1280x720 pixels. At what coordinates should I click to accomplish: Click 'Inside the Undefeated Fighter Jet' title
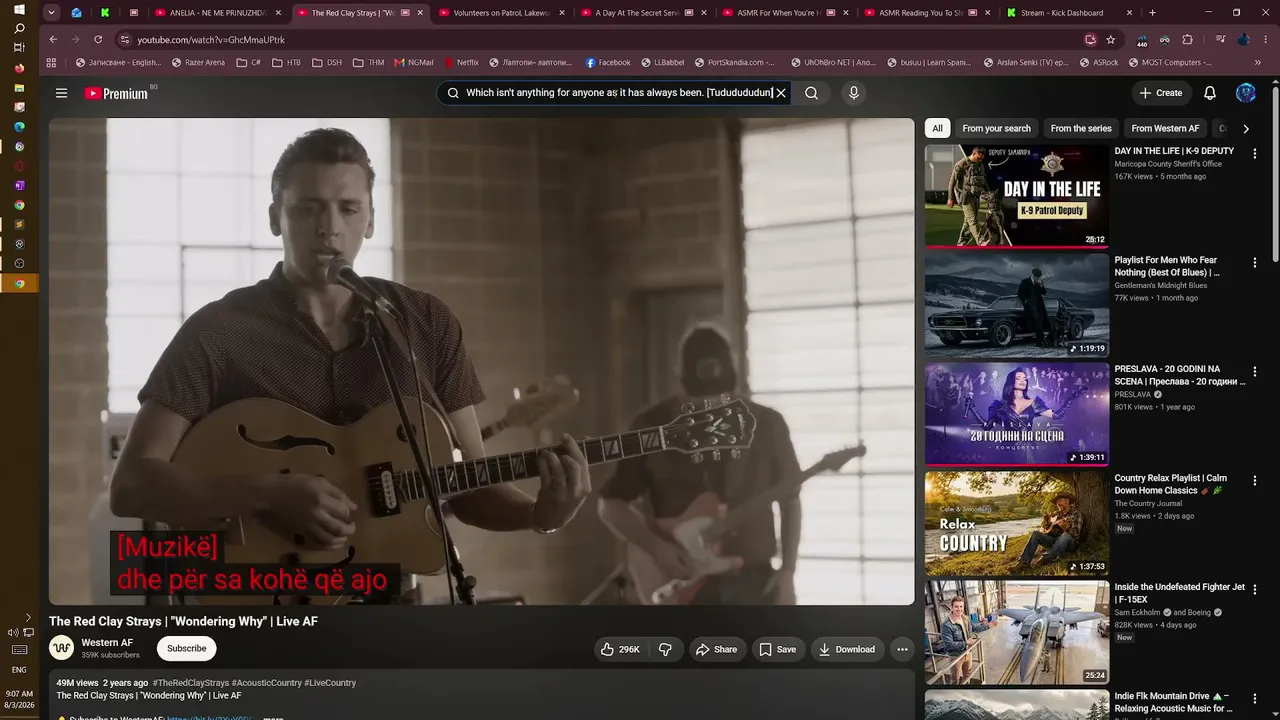[x=1180, y=593]
